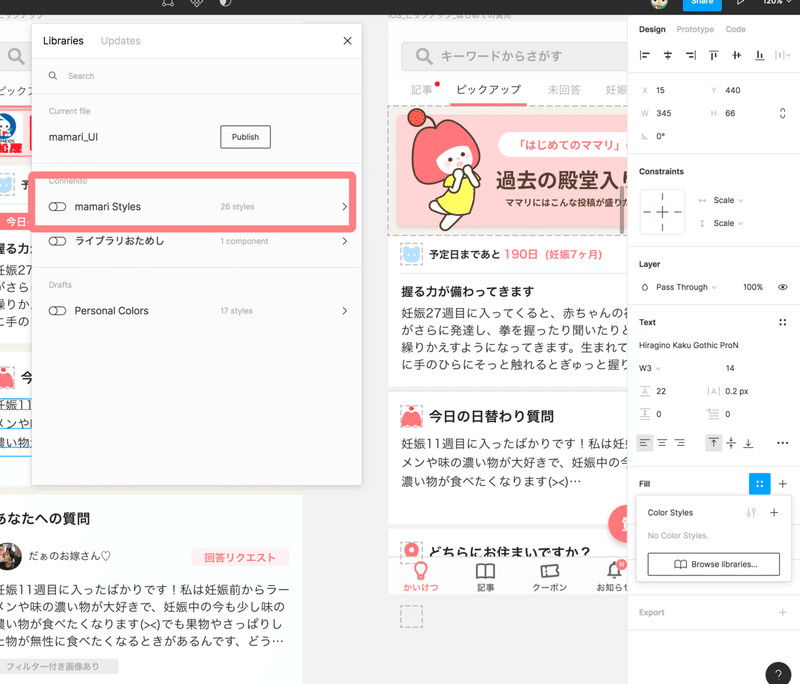Click the layer opacity 100% field

(753, 287)
